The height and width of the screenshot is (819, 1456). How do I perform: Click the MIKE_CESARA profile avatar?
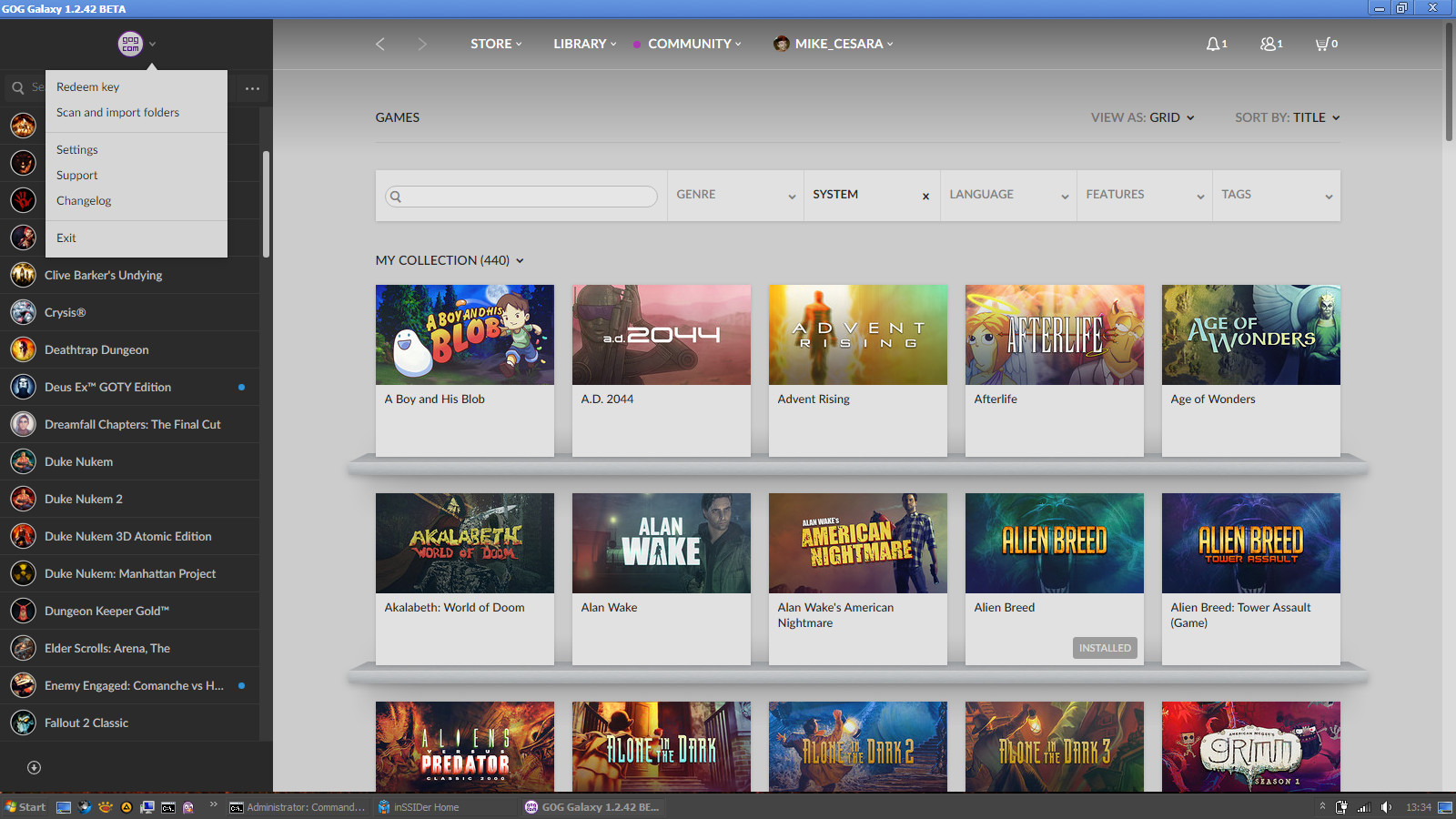point(781,44)
